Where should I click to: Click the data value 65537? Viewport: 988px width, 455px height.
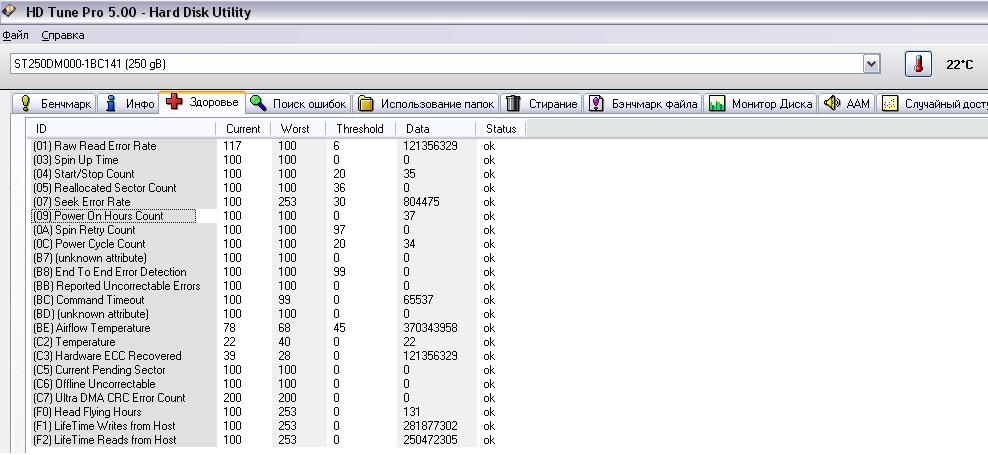point(418,300)
